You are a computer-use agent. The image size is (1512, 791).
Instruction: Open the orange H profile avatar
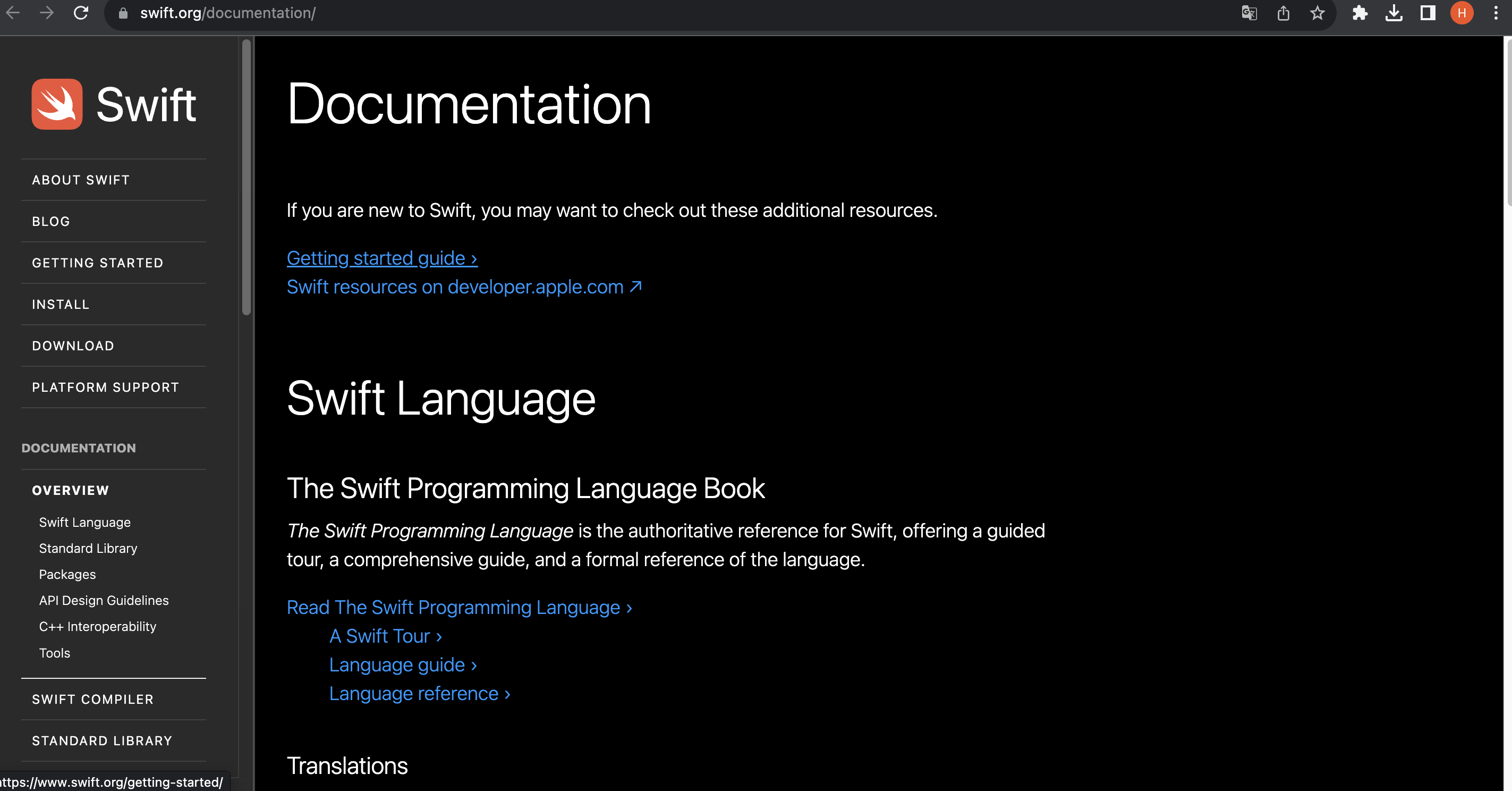tap(1462, 13)
